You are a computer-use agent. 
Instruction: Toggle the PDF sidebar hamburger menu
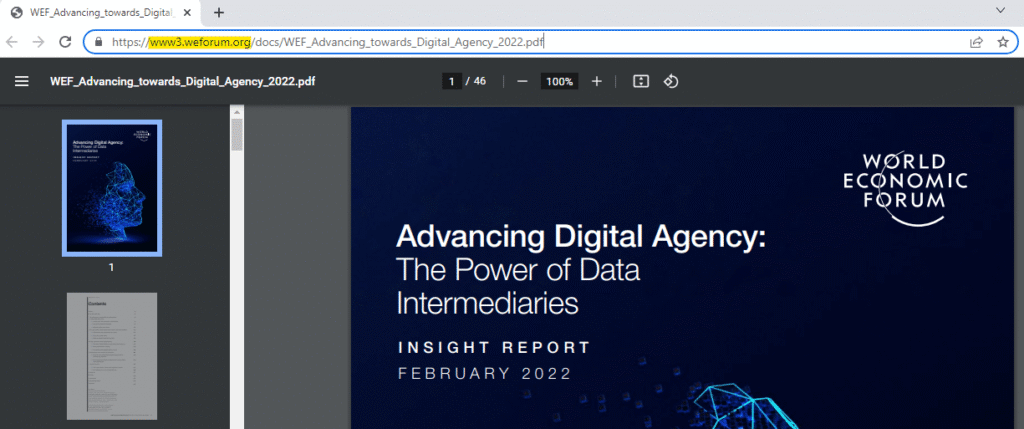pos(22,82)
